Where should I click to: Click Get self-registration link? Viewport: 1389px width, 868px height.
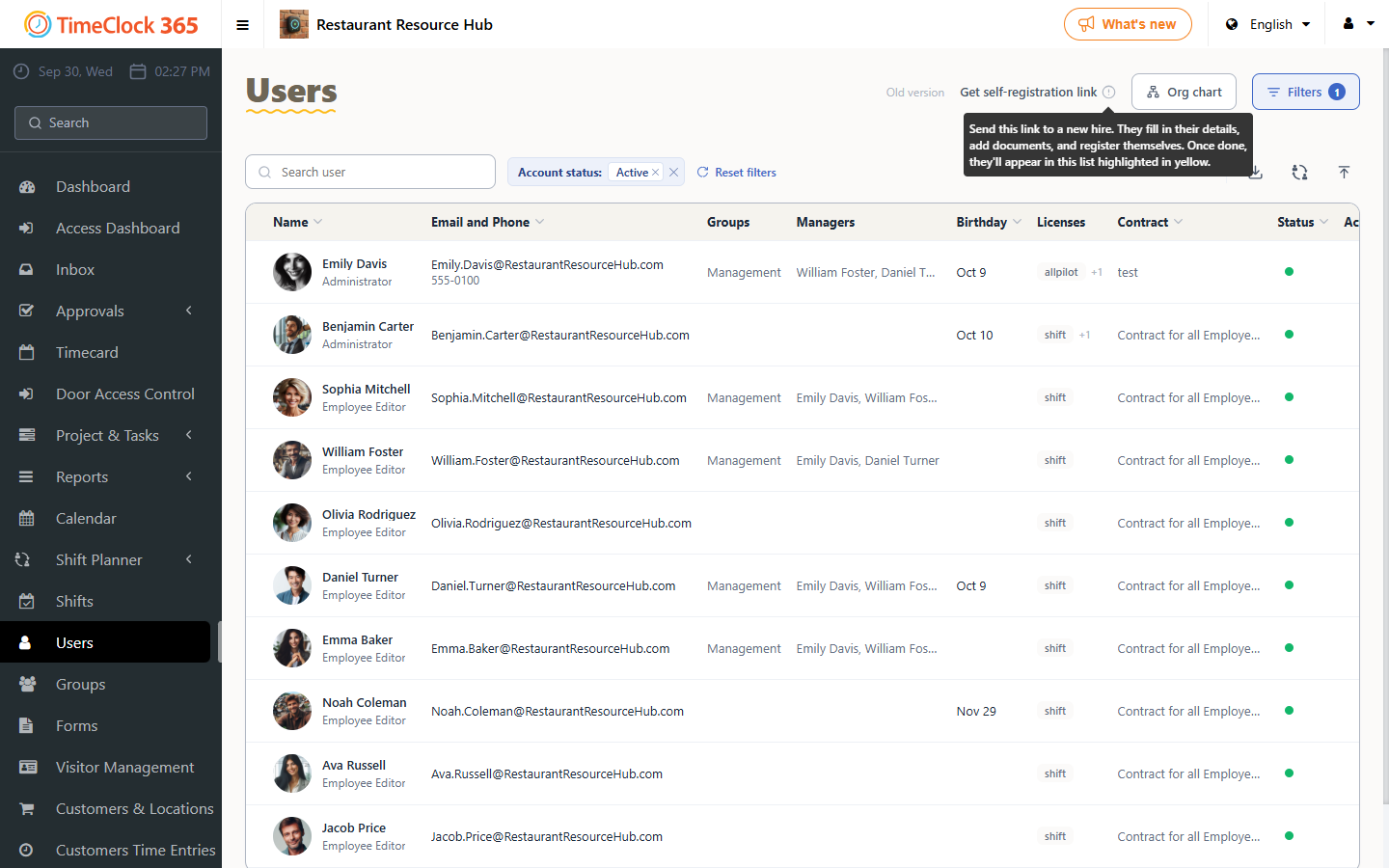click(x=1028, y=93)
